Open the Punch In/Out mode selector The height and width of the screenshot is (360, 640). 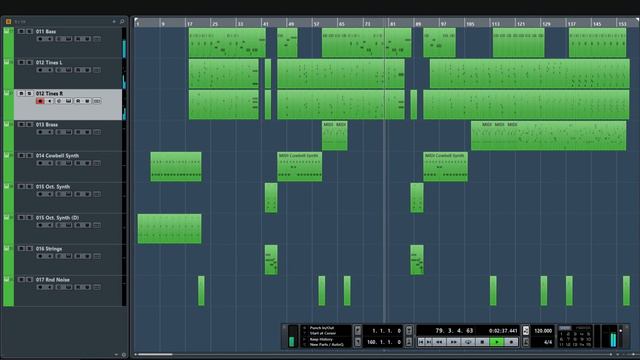click(322, 328)
